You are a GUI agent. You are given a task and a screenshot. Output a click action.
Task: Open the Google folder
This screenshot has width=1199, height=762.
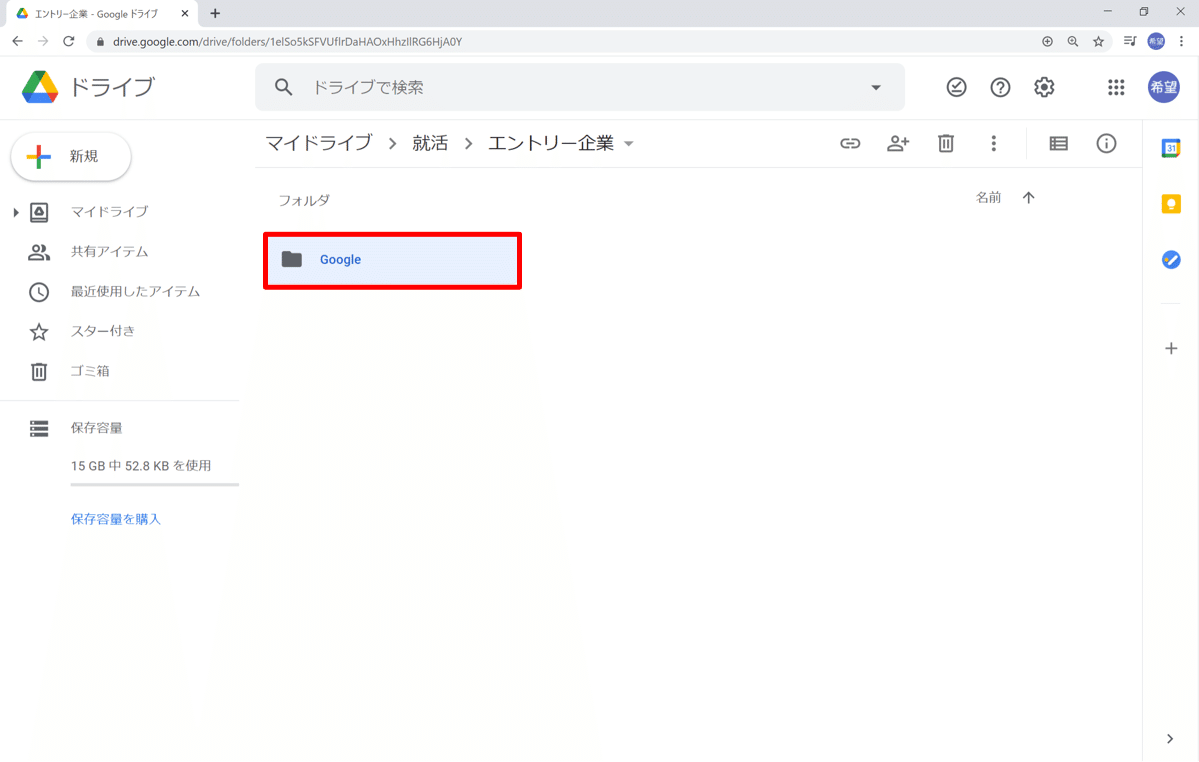(x=392, y=259)
